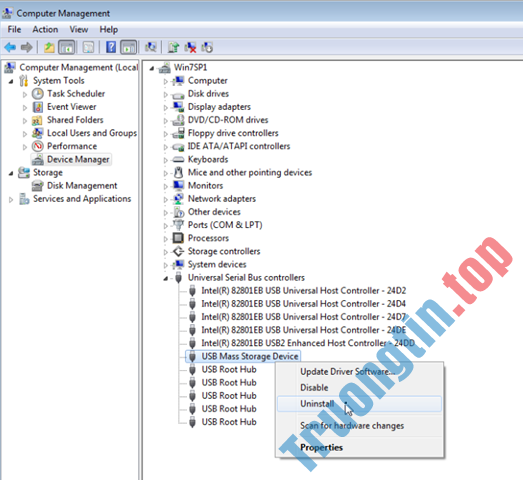Viewport: 523px width, 480px height.
Task: Choose Uninstall in the context menu
Action: point(359,404)
